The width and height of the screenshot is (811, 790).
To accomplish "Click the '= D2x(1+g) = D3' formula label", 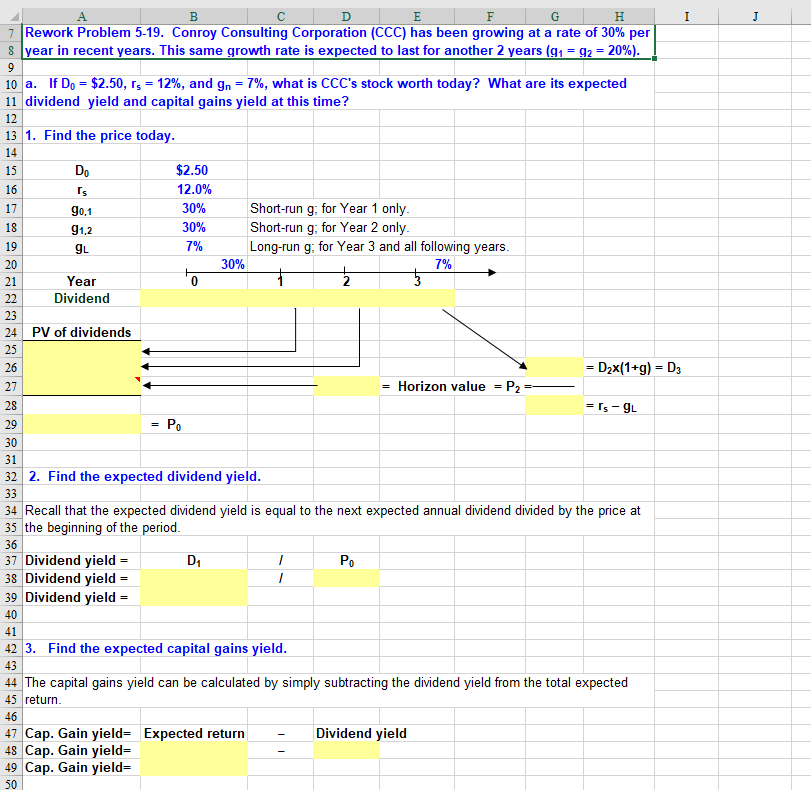I will (634, 368).
